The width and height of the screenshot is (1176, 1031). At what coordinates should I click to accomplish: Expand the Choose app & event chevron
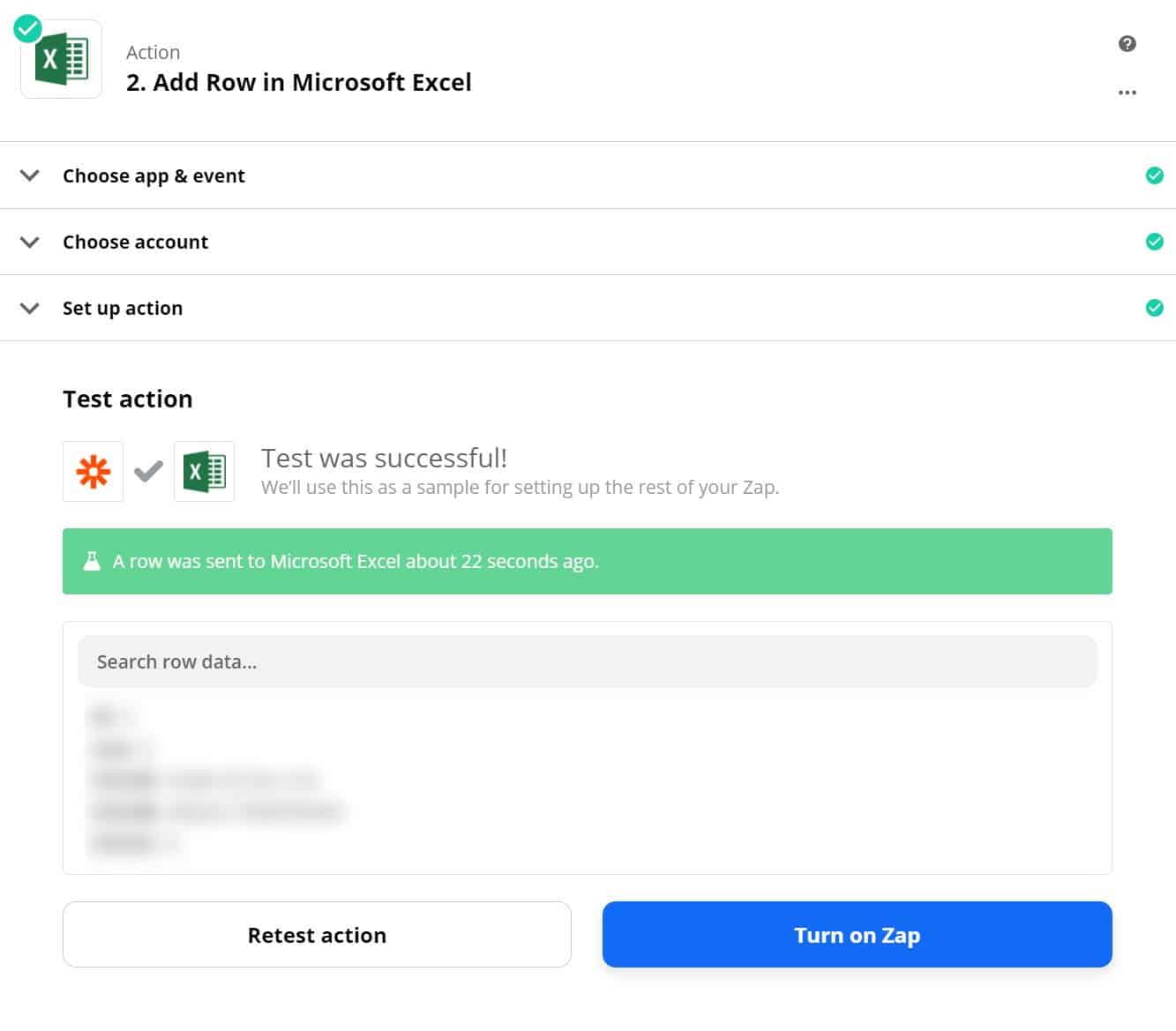pyautogui.click(x=30, y=176)
